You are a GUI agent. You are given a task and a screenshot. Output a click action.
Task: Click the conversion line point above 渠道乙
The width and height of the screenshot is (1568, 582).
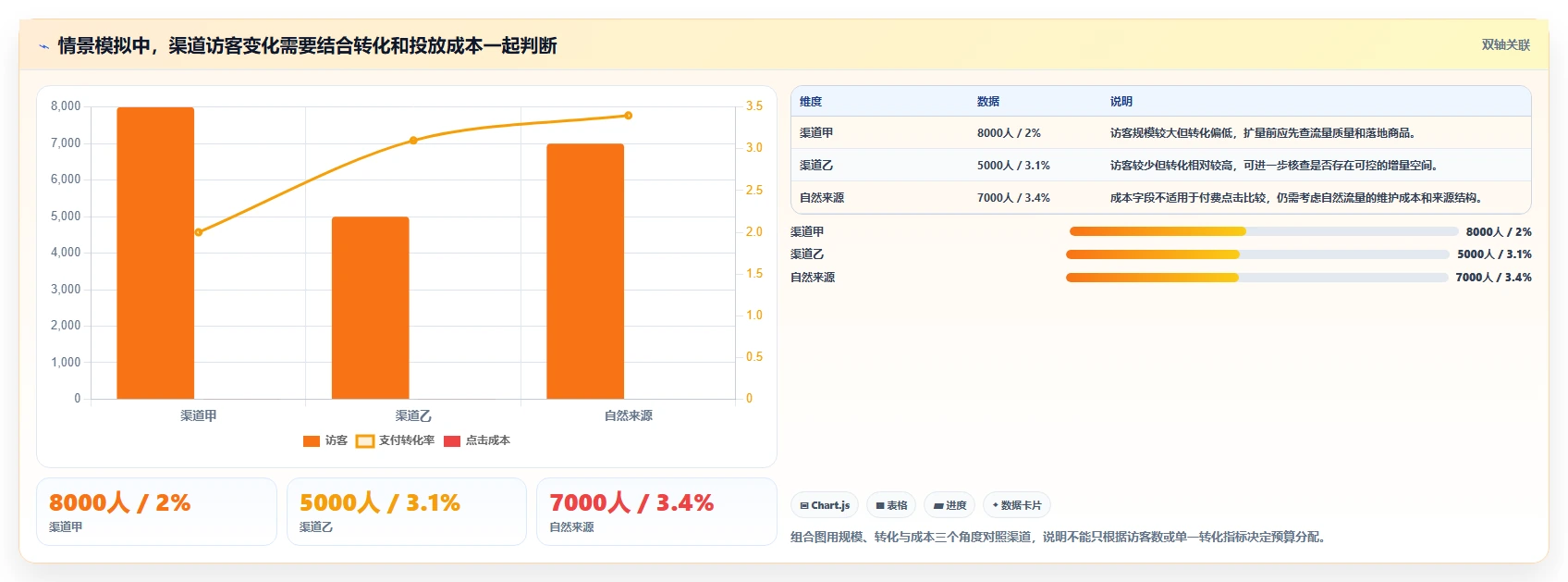(x=413, y=141)
